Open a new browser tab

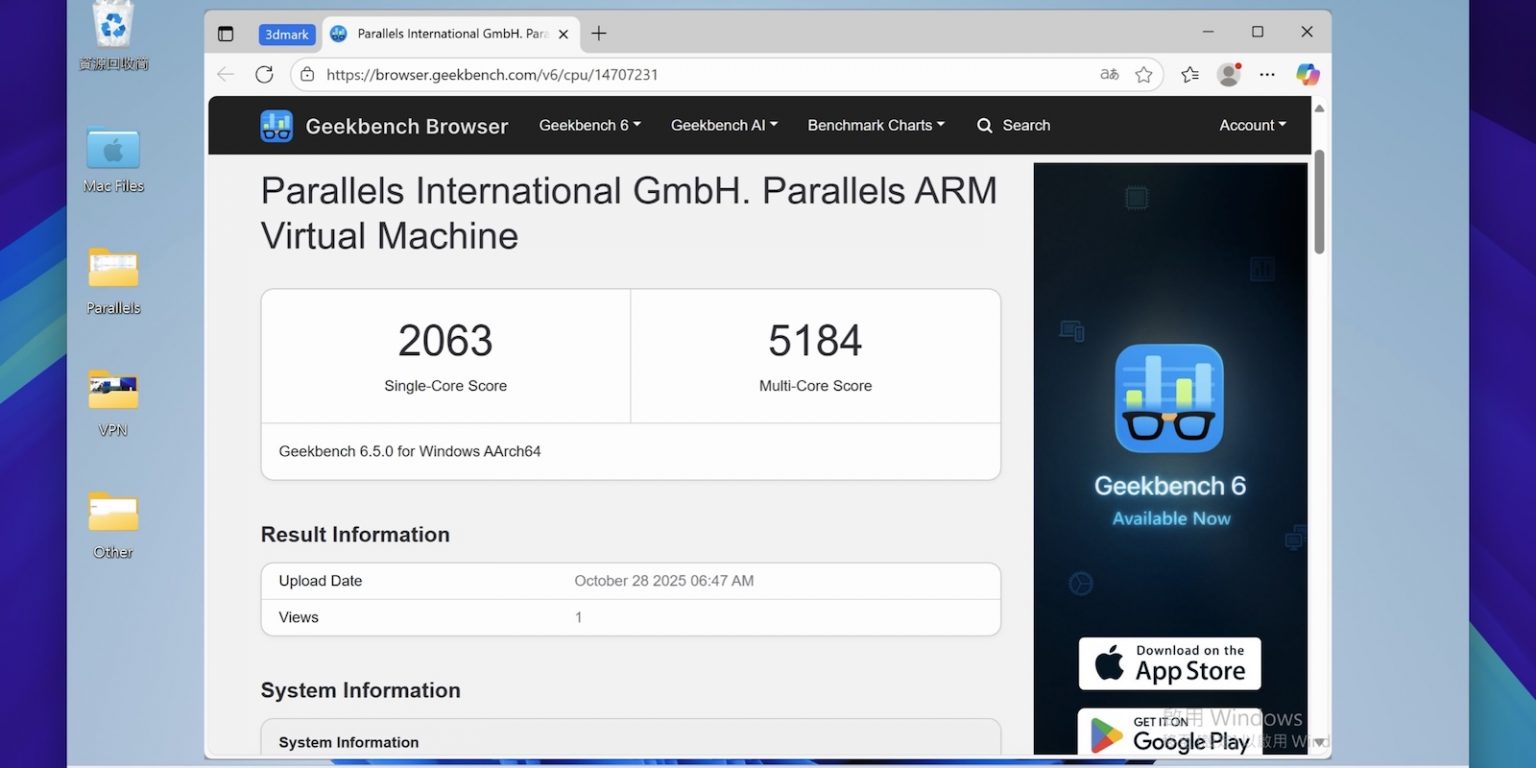[x=598, y=34]
